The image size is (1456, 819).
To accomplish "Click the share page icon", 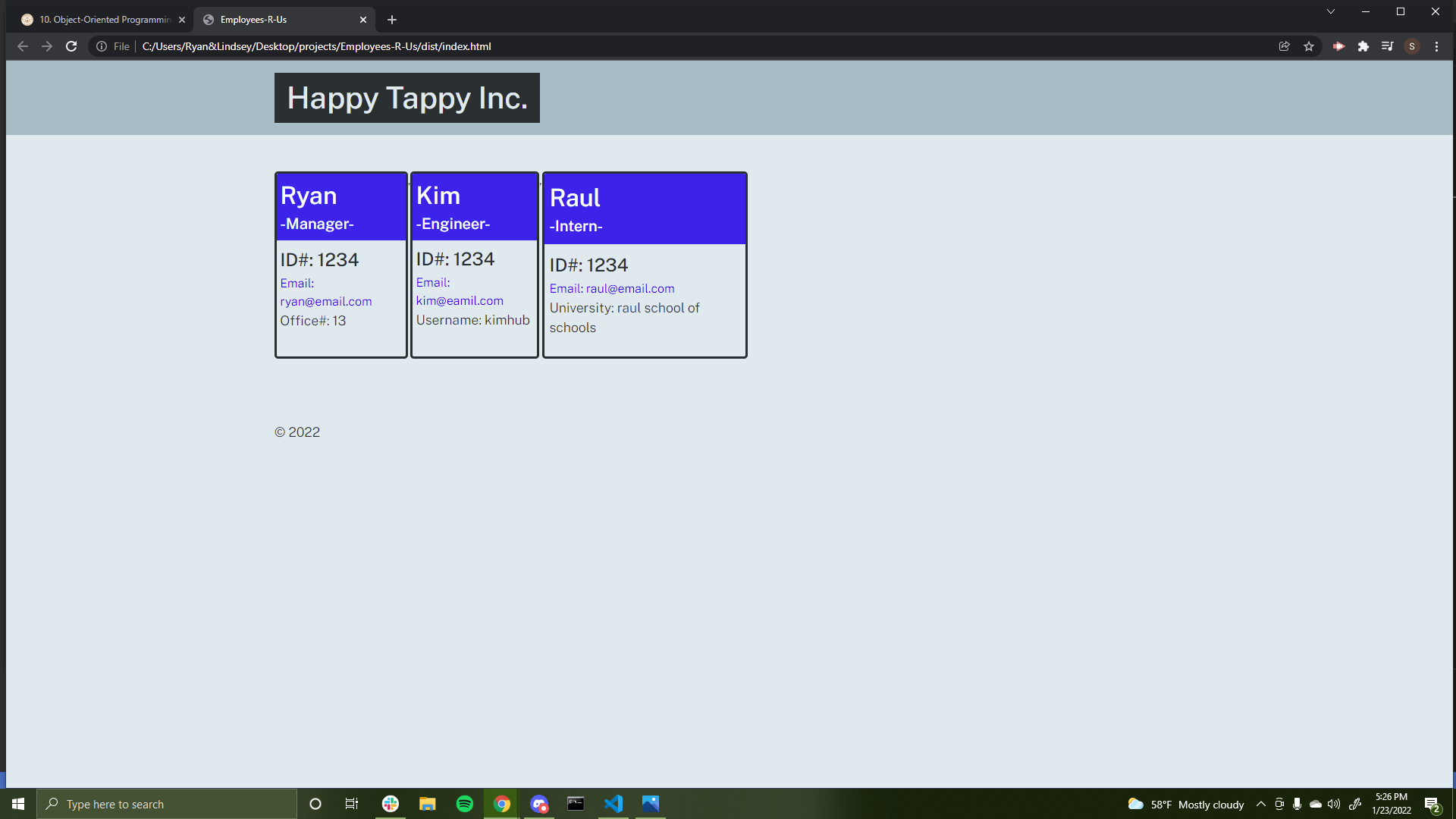I will pos(1284,46).
